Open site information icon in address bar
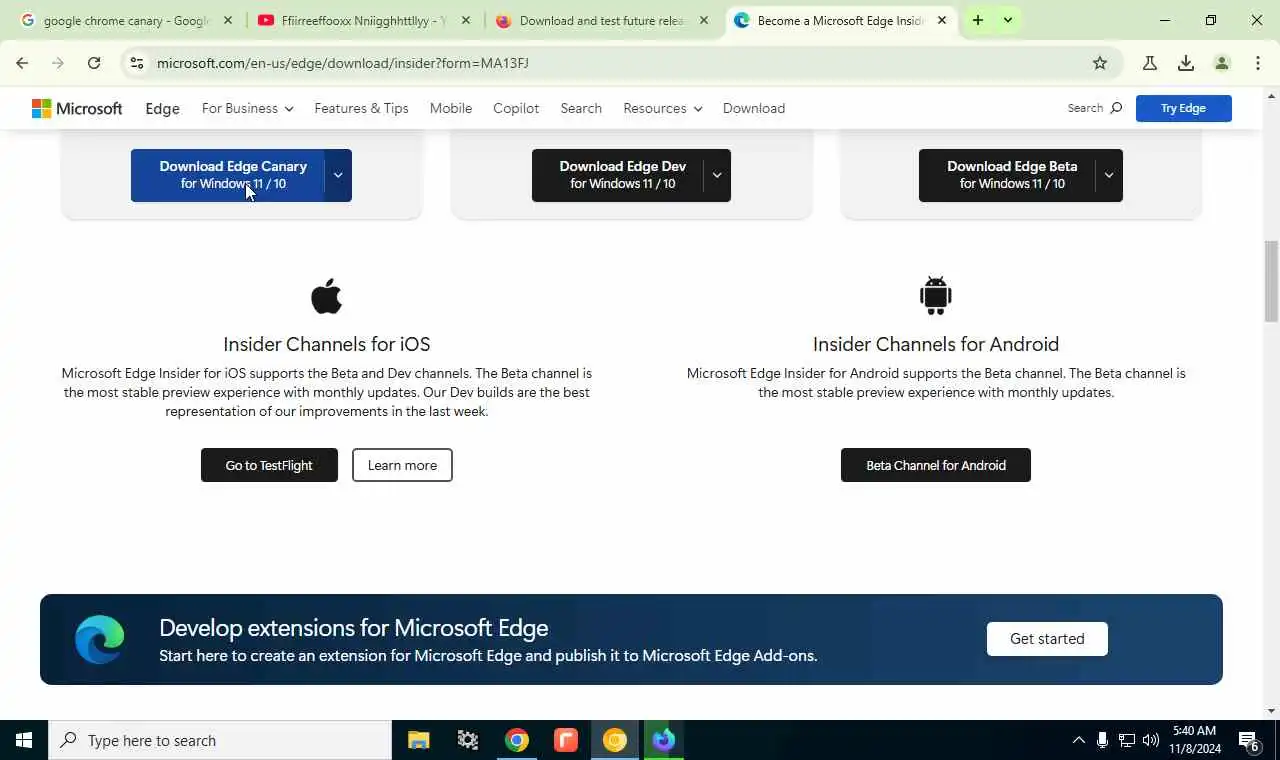1280x760 pixels. coord(137,63)
